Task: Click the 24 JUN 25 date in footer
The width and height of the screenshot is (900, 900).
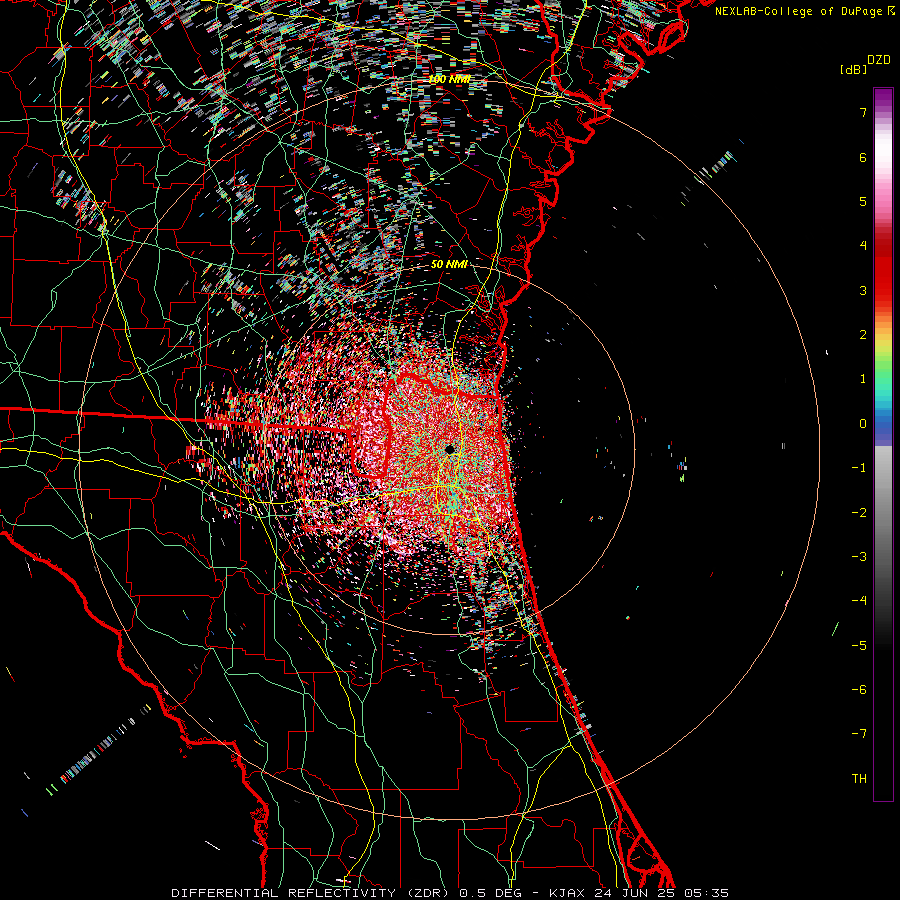Action: click(x=636, y=893)
